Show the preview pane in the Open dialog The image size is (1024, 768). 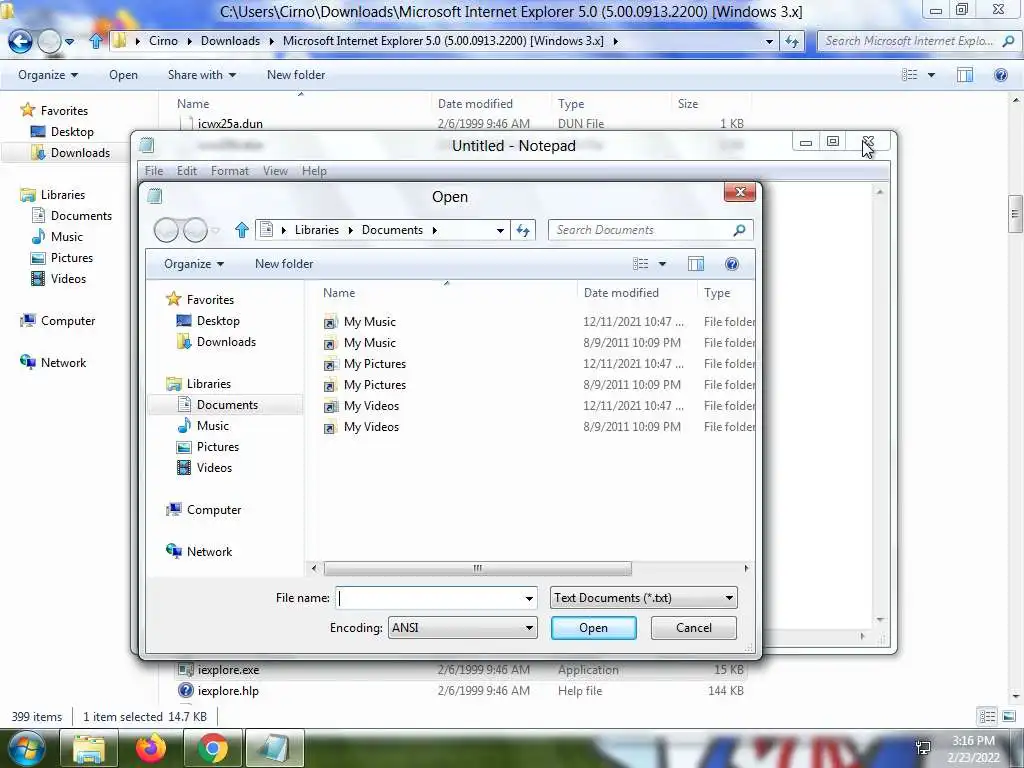[x=696, y=264]
